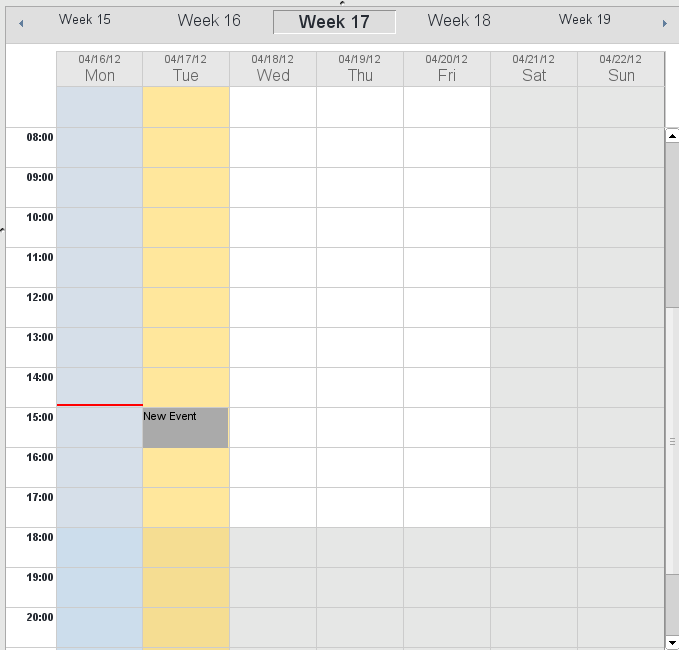Image resolution: width=679 pixels, height=650 pixels.
Task: Select the Week 17 tab
Action: 334,22
